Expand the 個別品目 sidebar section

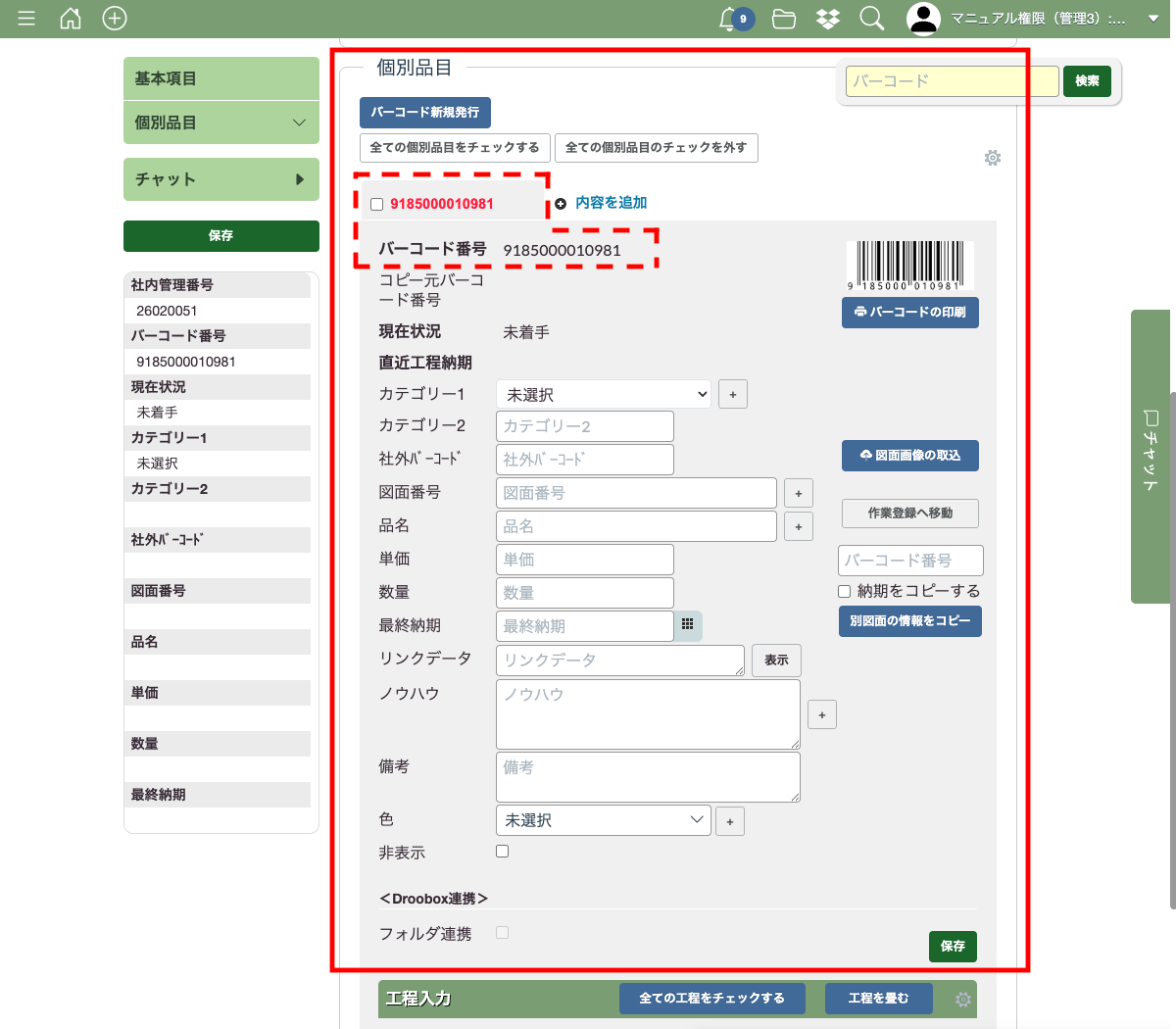tap(221, 122)
